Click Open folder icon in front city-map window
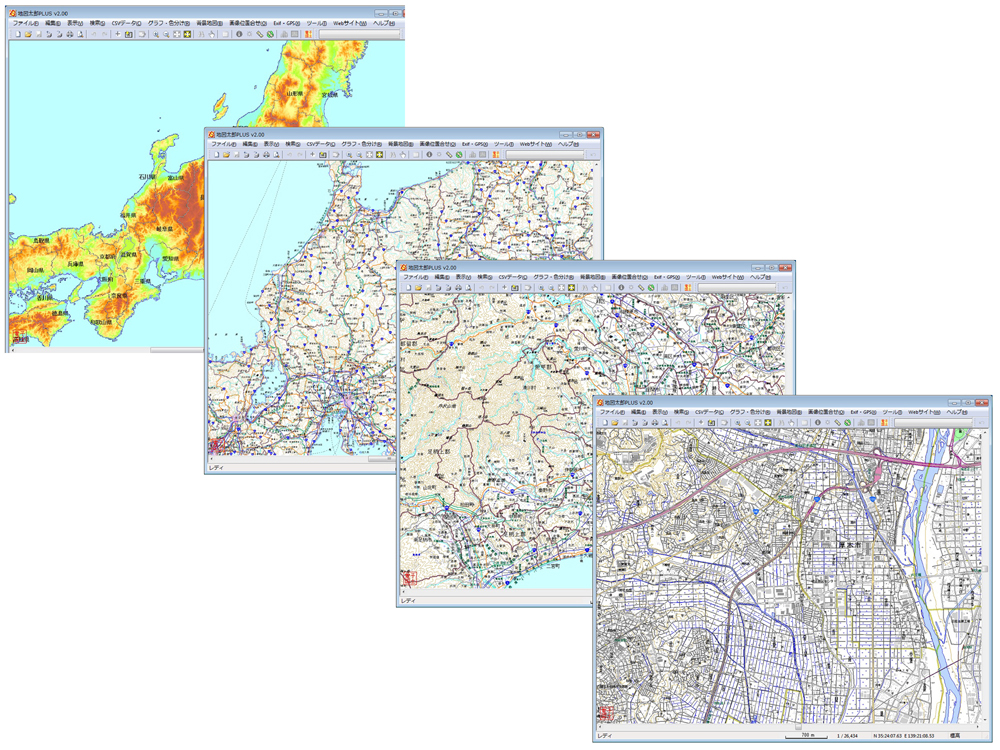Screen dimensions: 1000x750 pyautogui.click(x=615, y=422)
